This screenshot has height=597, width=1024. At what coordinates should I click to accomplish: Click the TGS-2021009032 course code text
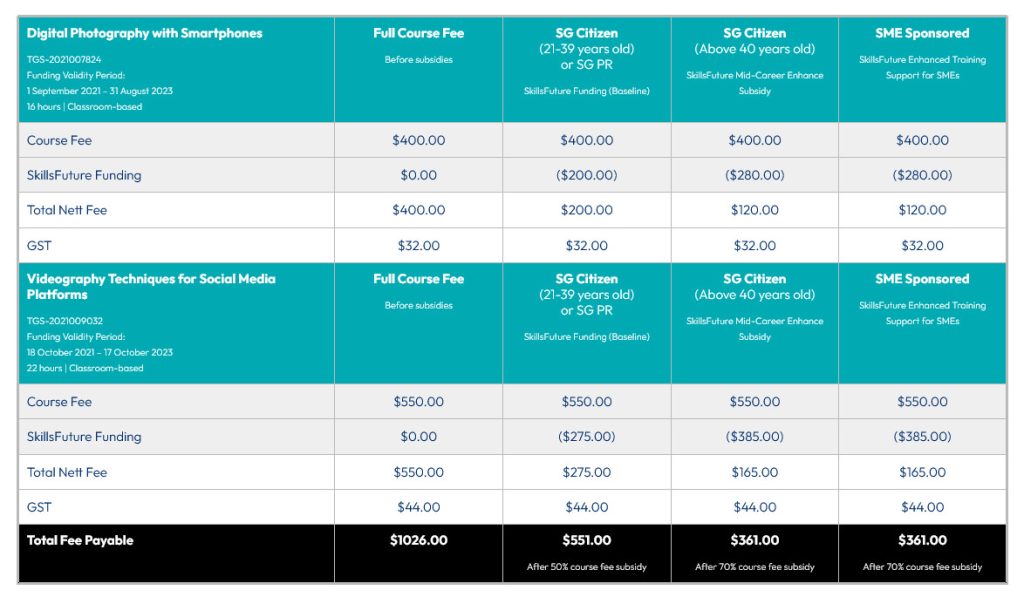[65, 321]
